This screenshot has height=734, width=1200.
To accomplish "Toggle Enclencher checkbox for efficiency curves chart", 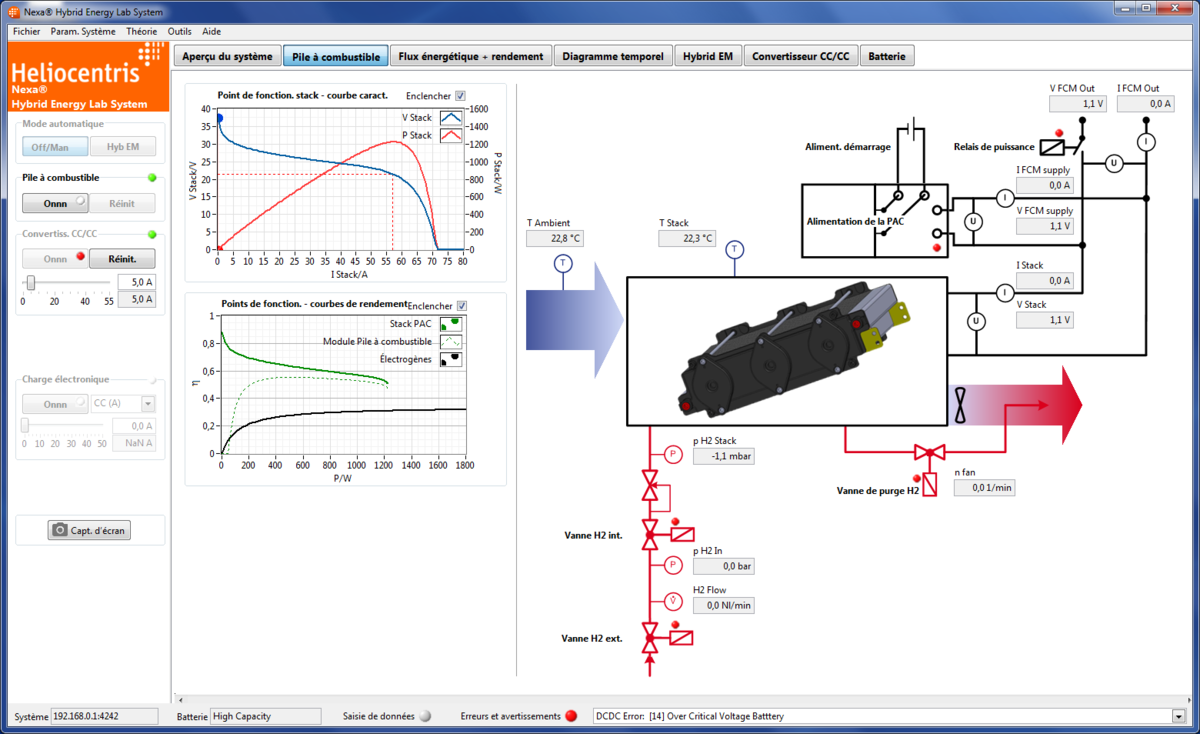I will (x=461, y=305).
